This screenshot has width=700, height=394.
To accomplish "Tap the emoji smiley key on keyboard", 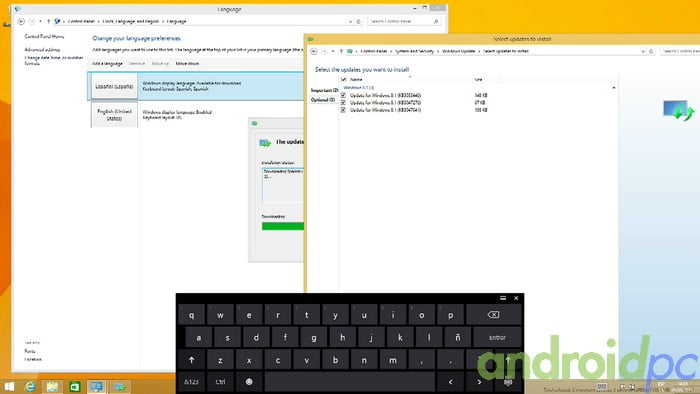I will tap(249, 382).
